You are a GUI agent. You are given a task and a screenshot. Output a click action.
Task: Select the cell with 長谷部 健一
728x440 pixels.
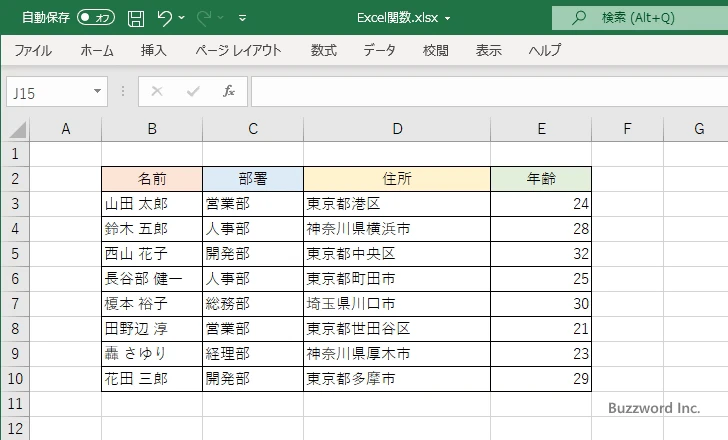pos(152,279)
